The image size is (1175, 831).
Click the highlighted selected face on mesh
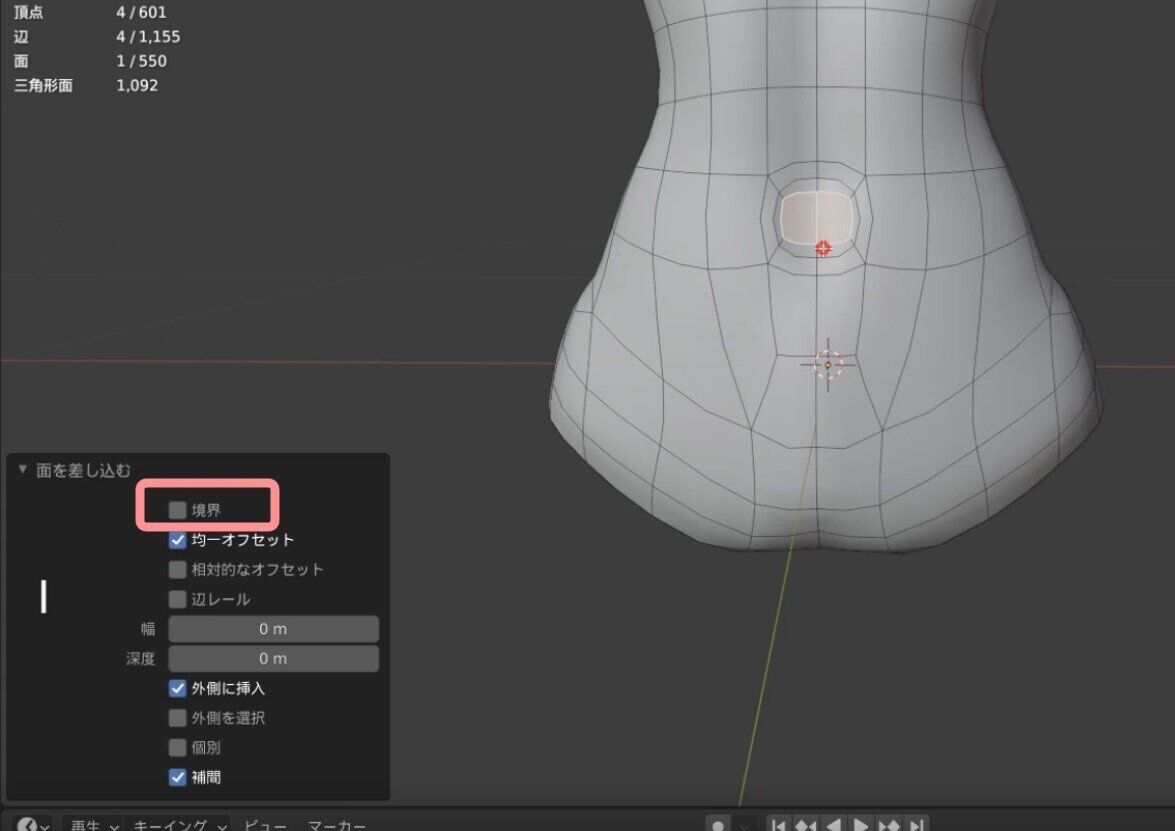click(817, 217)
